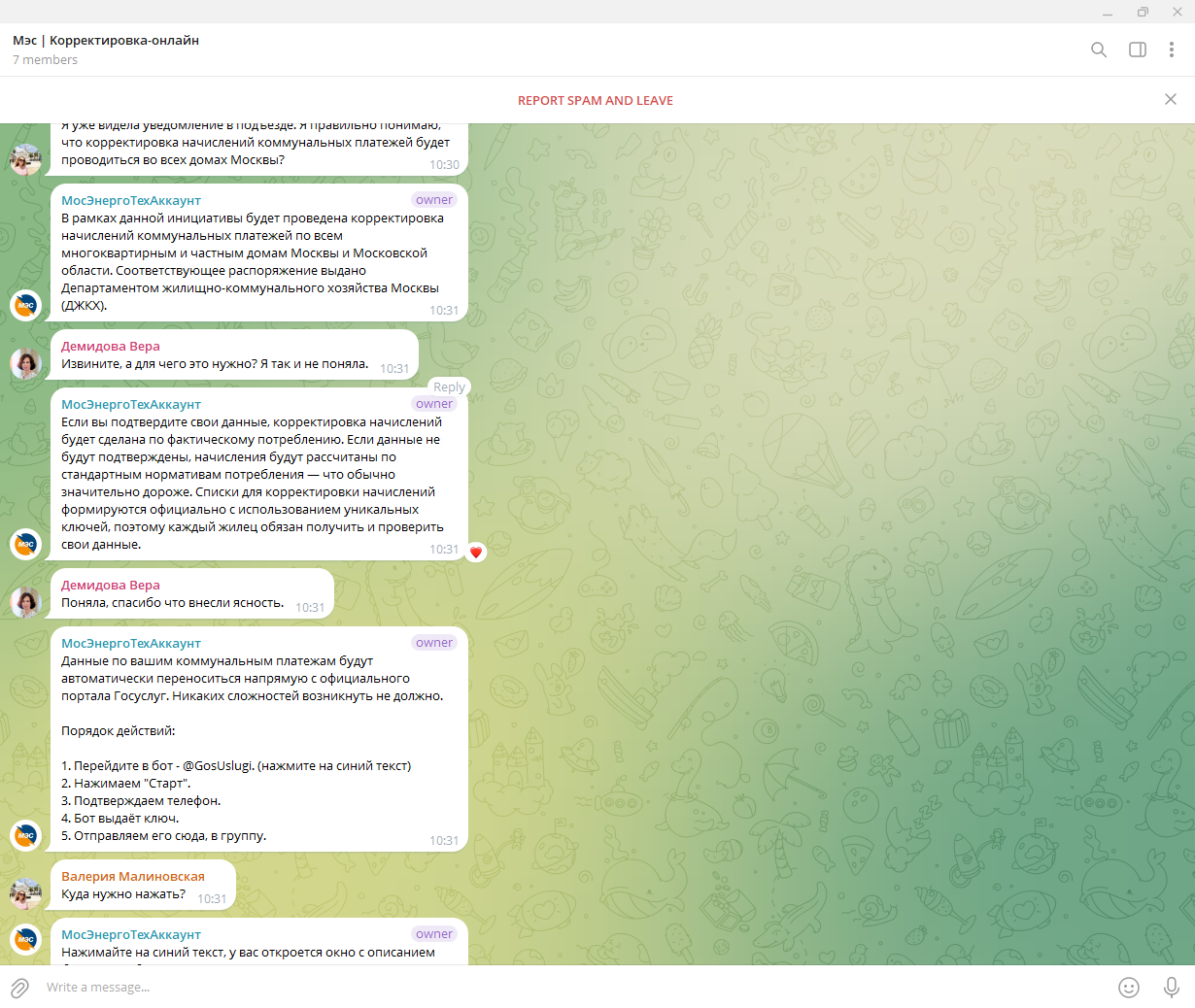Open the three-dot chat options menu
This screenshot has height=1008, width=1195.
coord(1172,50)
